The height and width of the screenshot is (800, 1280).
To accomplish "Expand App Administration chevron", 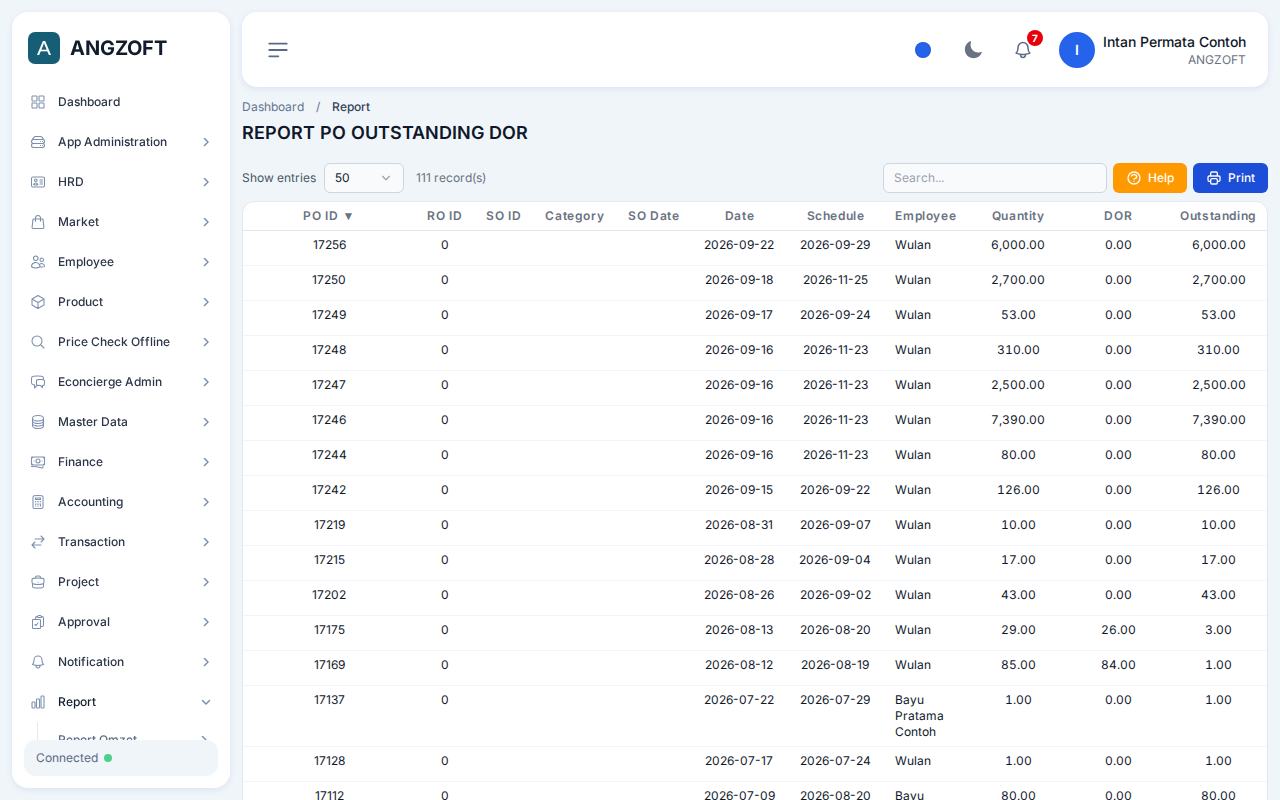I will [x=206, y=142].
